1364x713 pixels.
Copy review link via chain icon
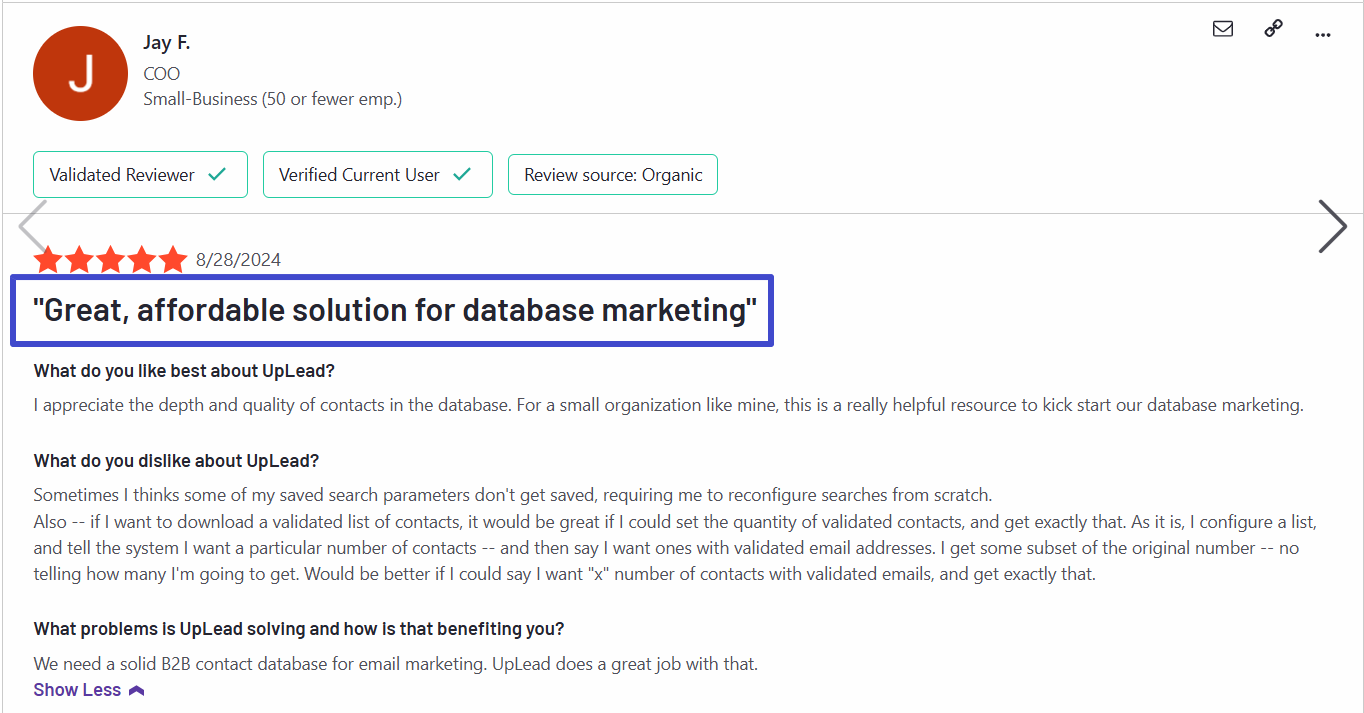click(1273, 29)
